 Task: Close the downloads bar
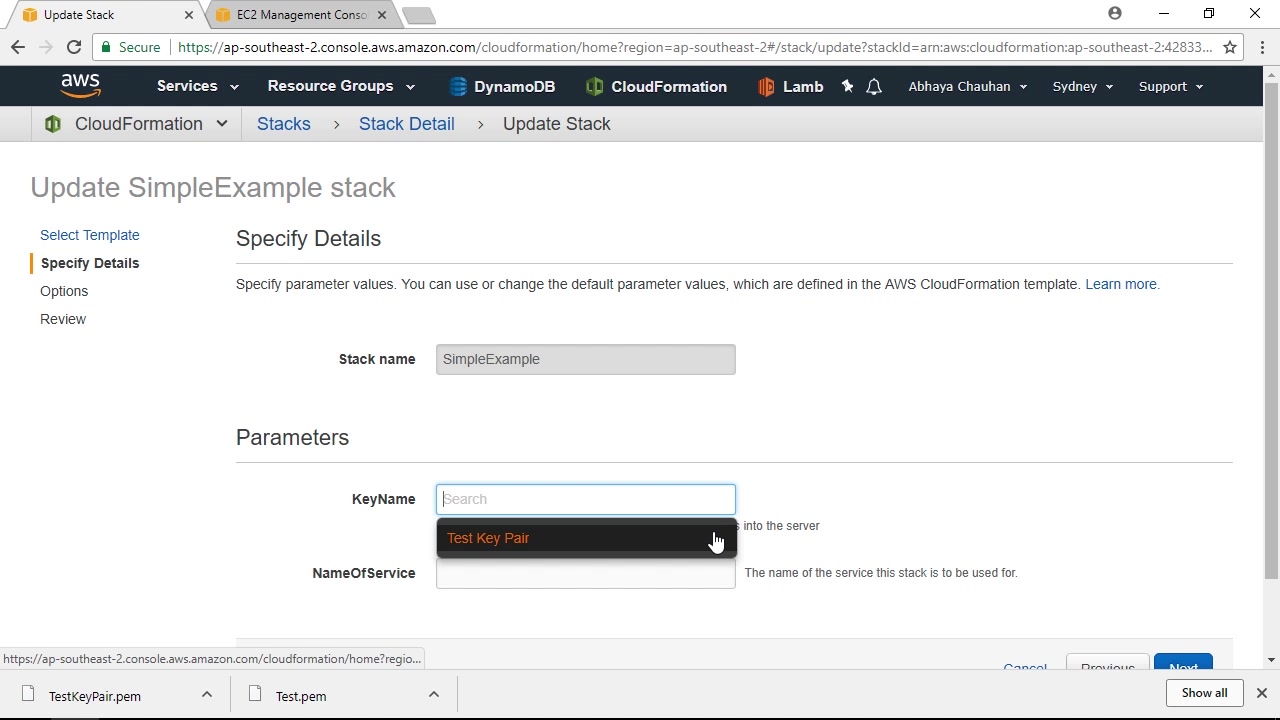tap(1262, 693)
